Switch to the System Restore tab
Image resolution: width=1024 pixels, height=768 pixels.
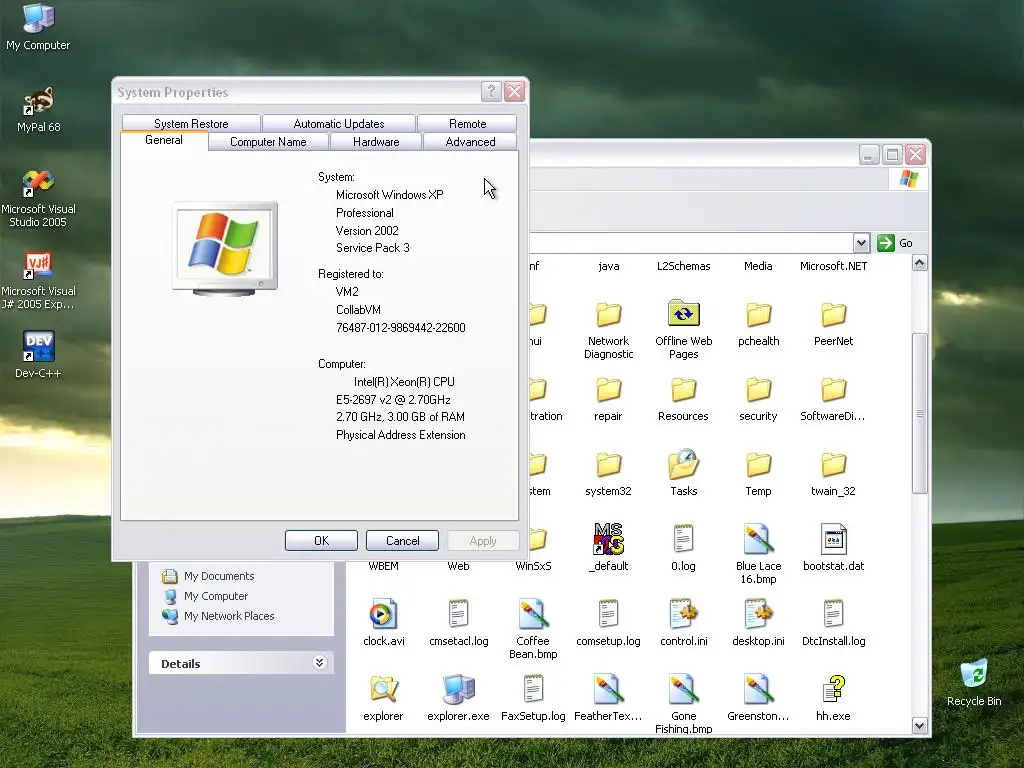[191, 123]
